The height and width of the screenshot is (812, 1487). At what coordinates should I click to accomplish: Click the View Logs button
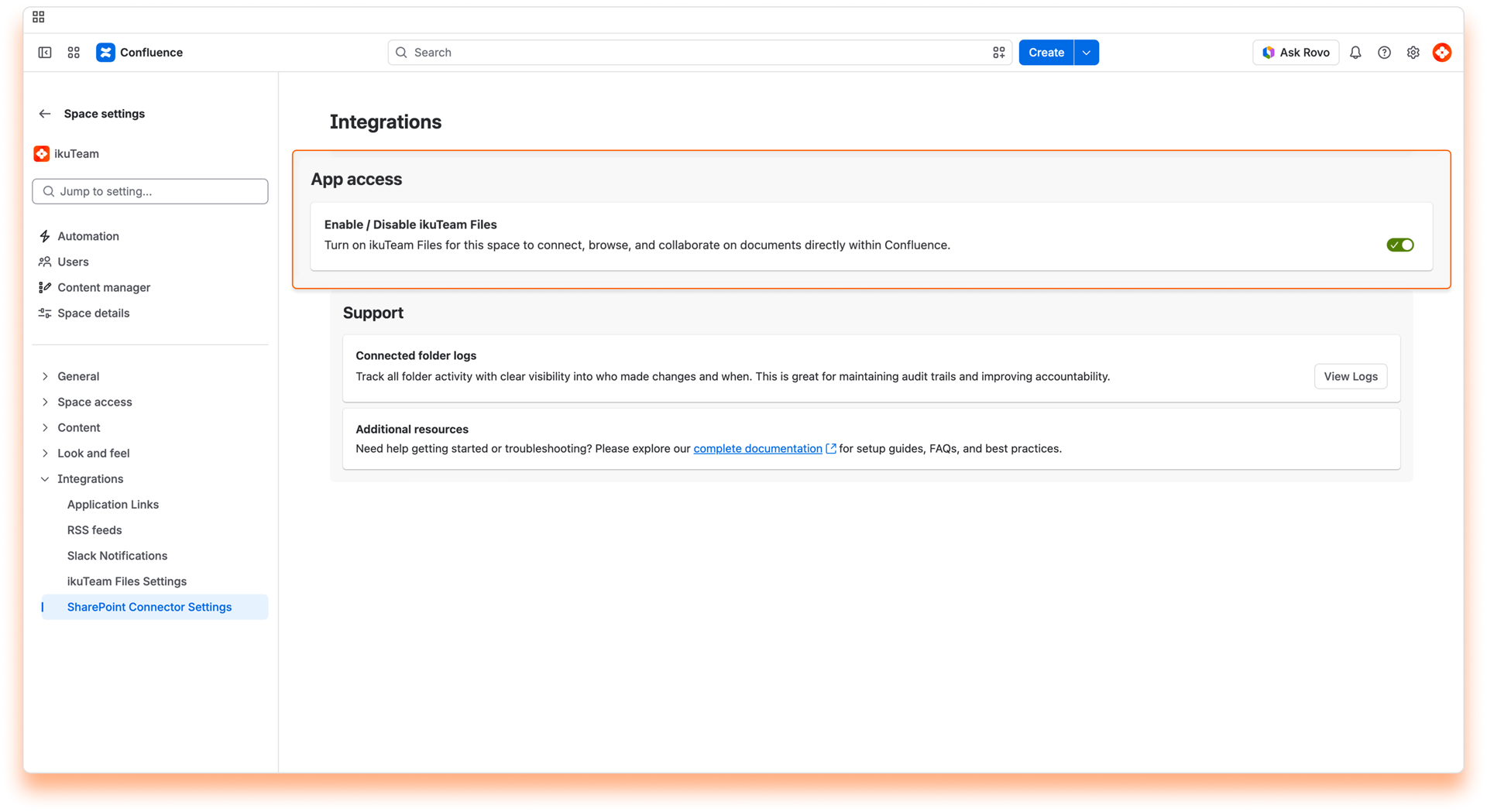1350,376
